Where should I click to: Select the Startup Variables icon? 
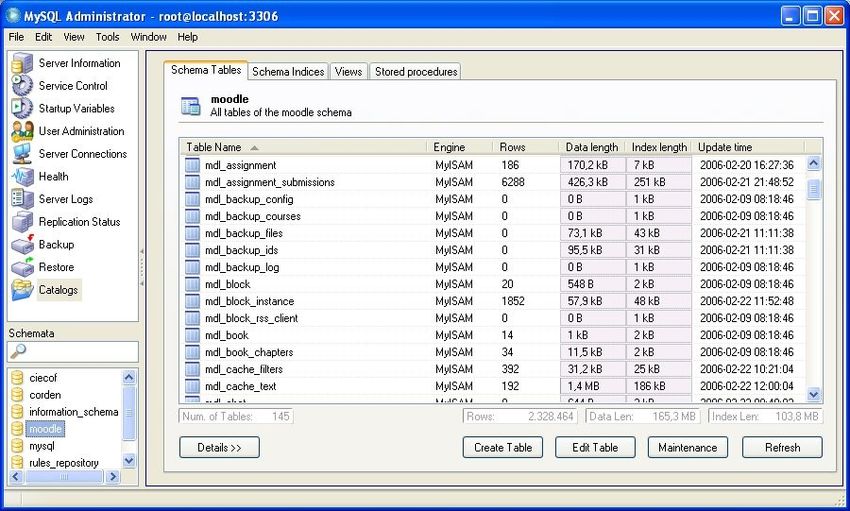pyautogui.click(x=22, y=108)
